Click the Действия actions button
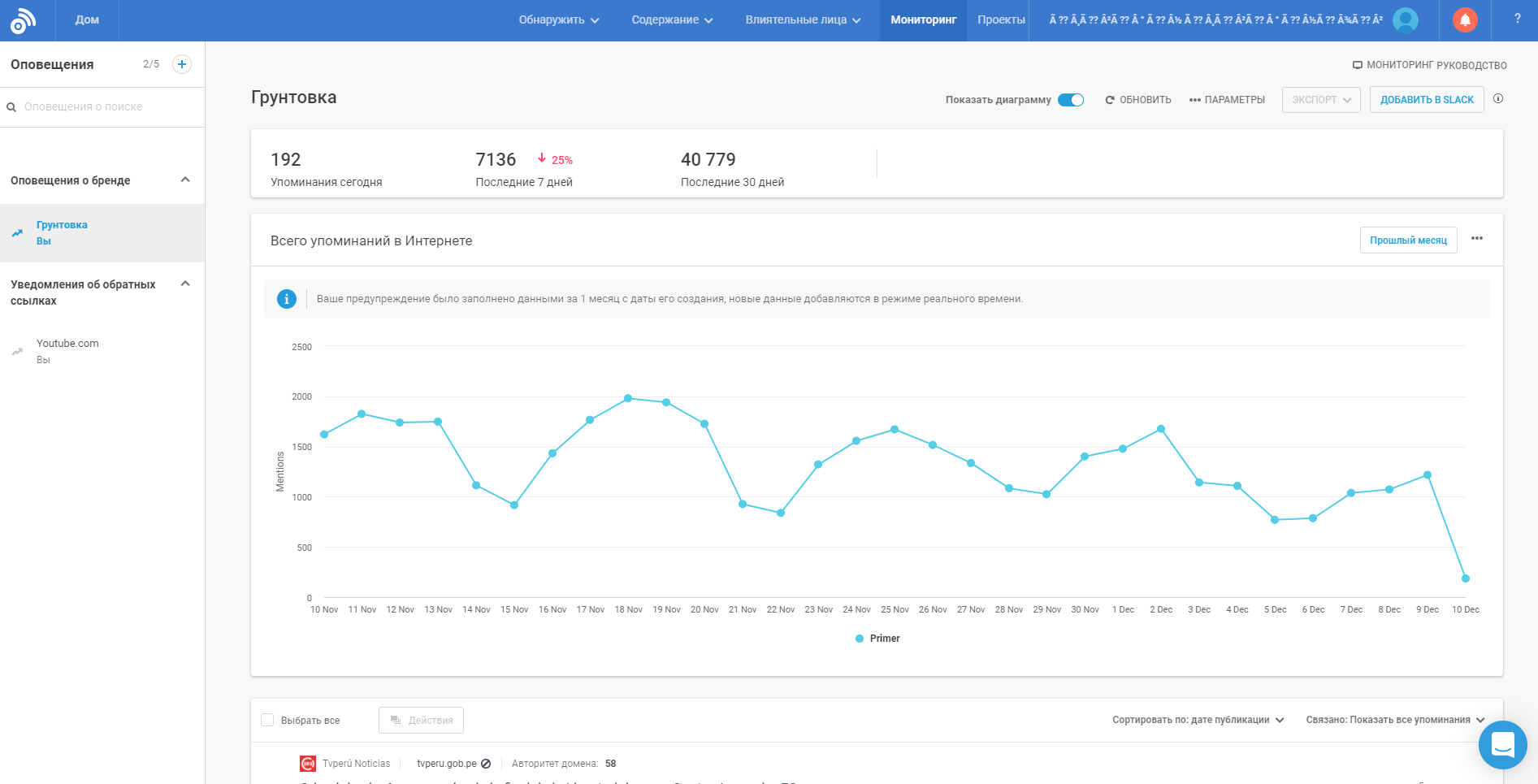The image size is (1538, 784). (x=421, y=720)
